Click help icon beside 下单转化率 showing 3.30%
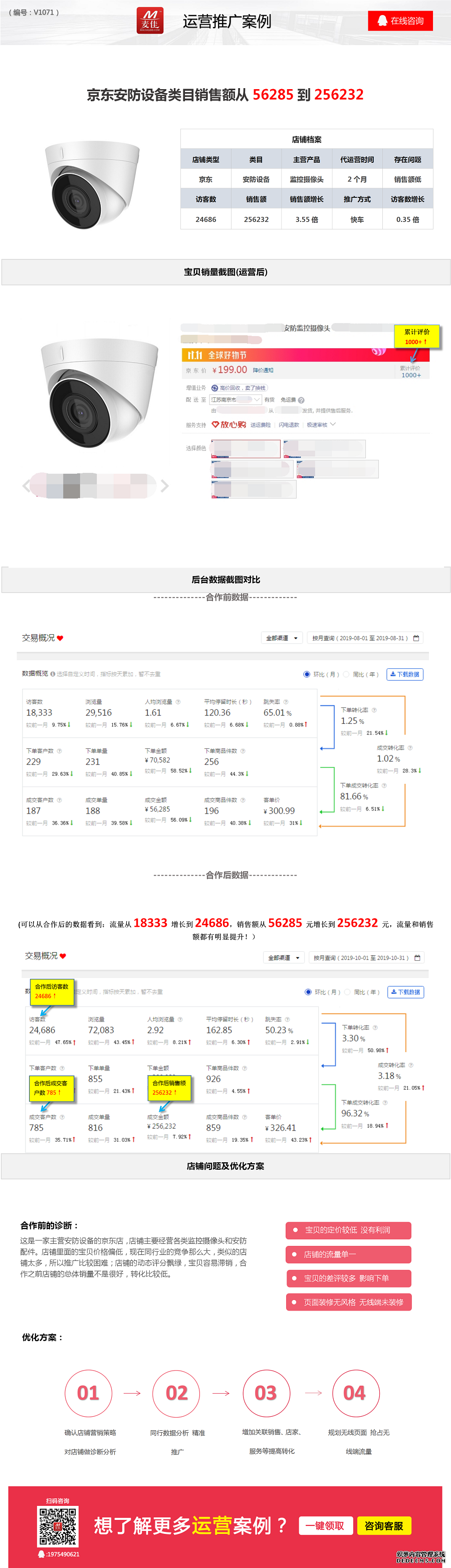 (x=375, y=1027)
